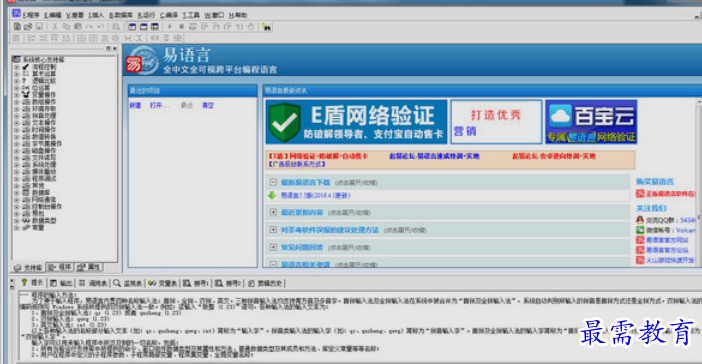Toggle the second panel layout toolbar icon

(x=143, y=27)
